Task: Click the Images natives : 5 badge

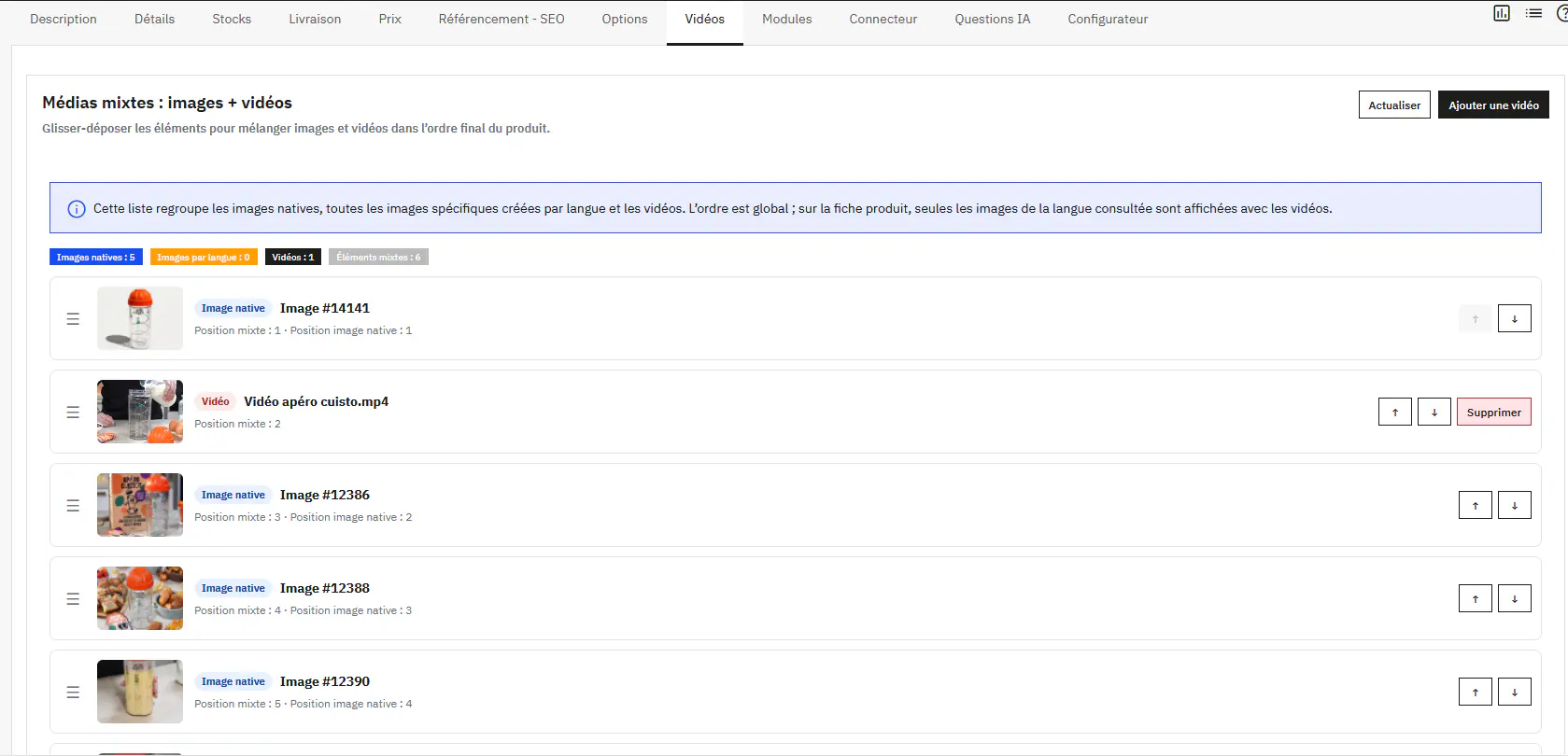Action: point(96,257)
